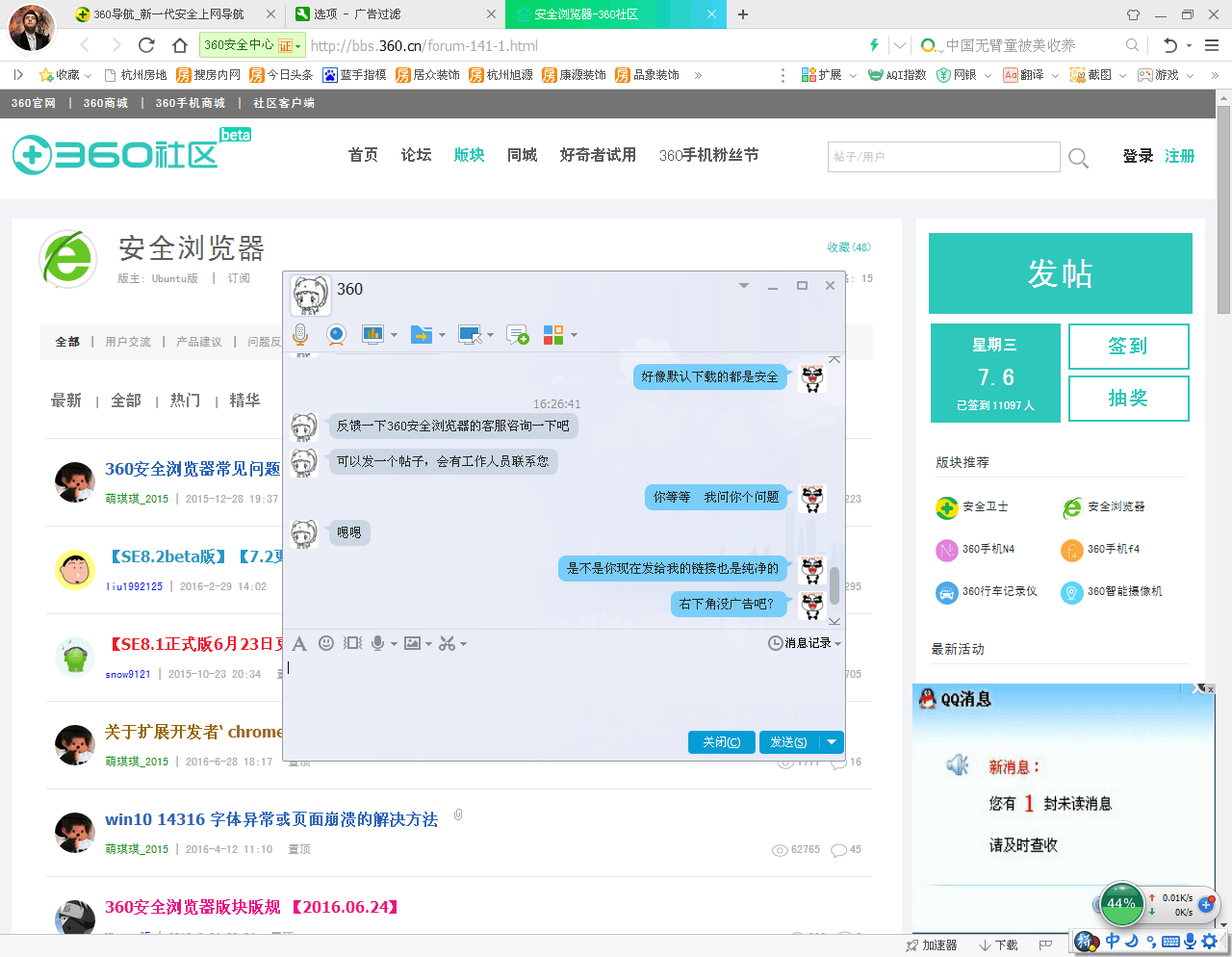Open the 杭州房地 bookmark
1232x957 pixels.
pyautogui.click(x=136, y=74)
